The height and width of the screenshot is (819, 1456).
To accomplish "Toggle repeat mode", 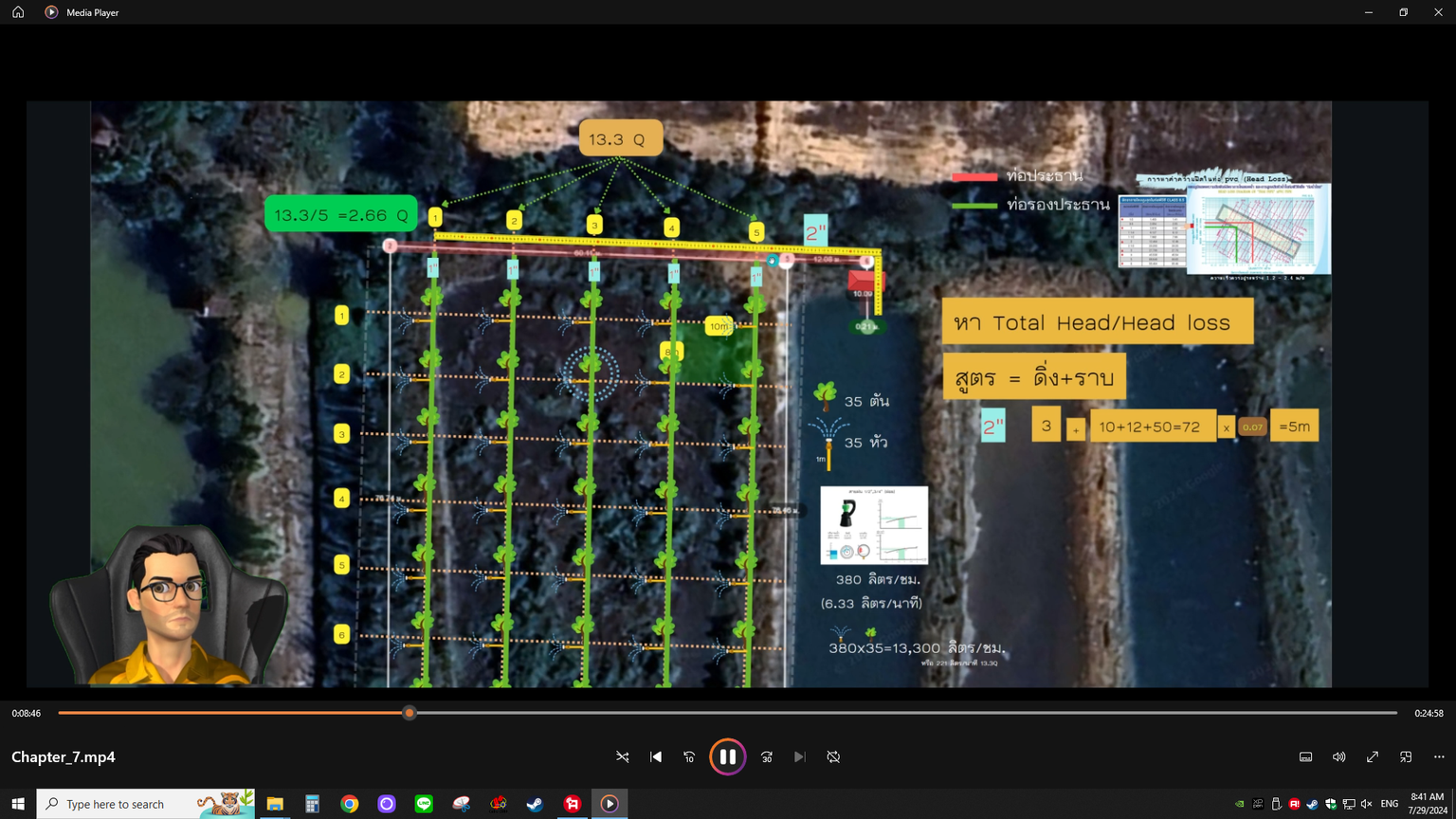I will pyautogui.click(x=833, y=757).
